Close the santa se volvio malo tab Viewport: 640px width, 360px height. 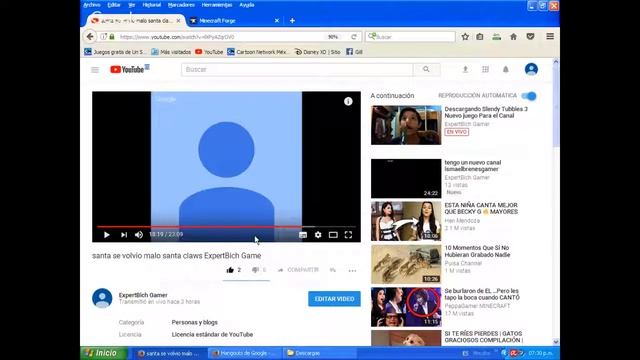coord(178,20)
